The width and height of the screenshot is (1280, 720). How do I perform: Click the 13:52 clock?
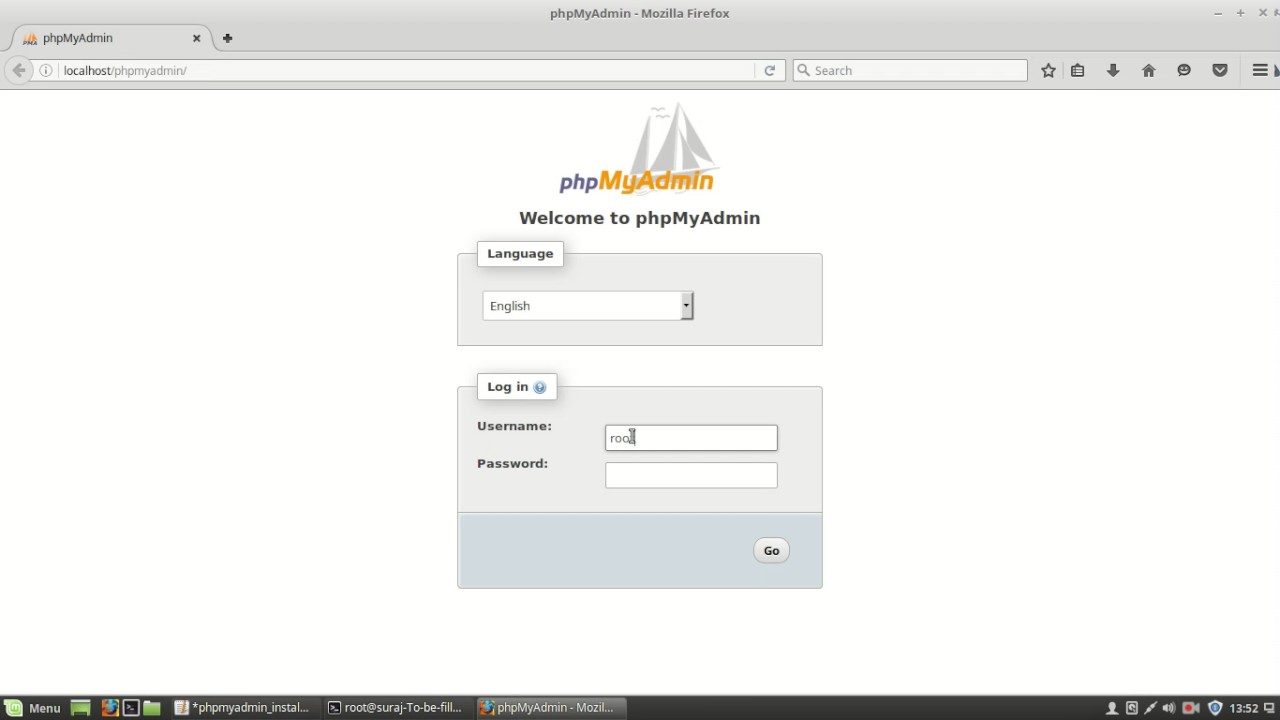(1244, 708)
